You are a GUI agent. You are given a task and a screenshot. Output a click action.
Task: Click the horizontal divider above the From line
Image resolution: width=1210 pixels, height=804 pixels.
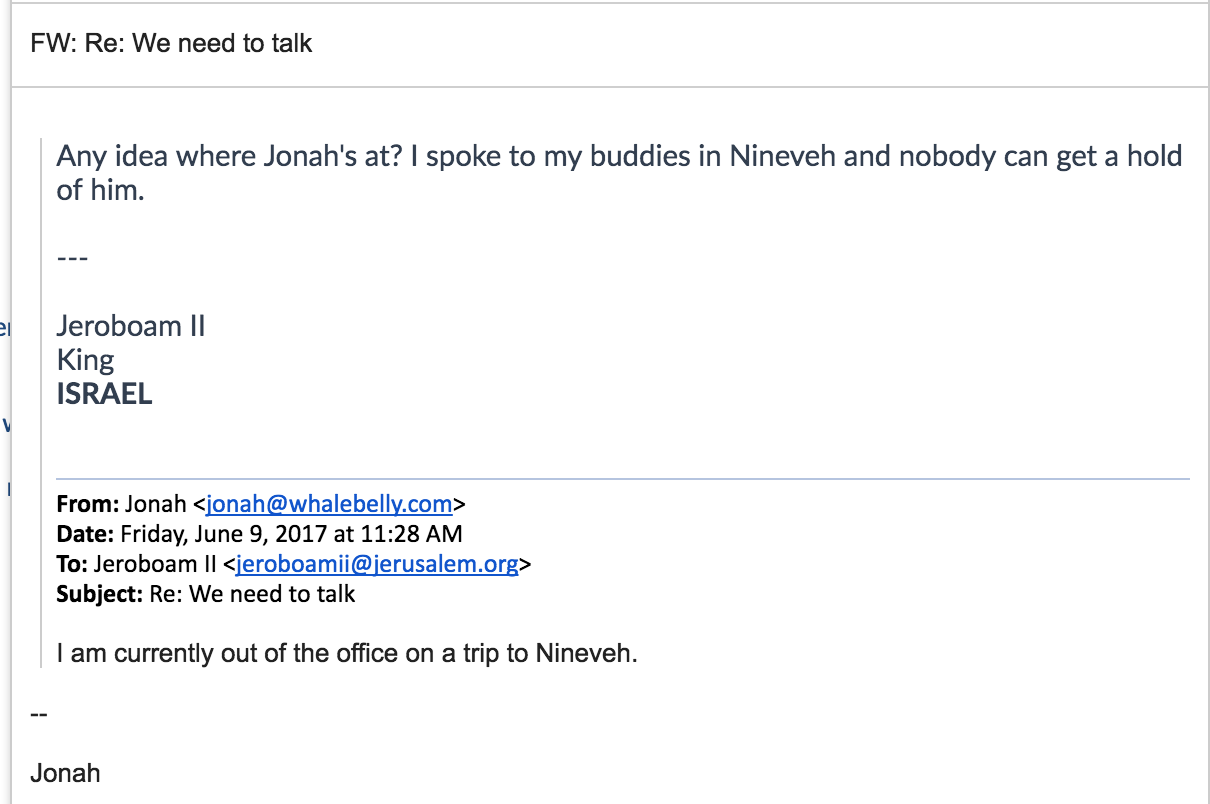point(623,479)
